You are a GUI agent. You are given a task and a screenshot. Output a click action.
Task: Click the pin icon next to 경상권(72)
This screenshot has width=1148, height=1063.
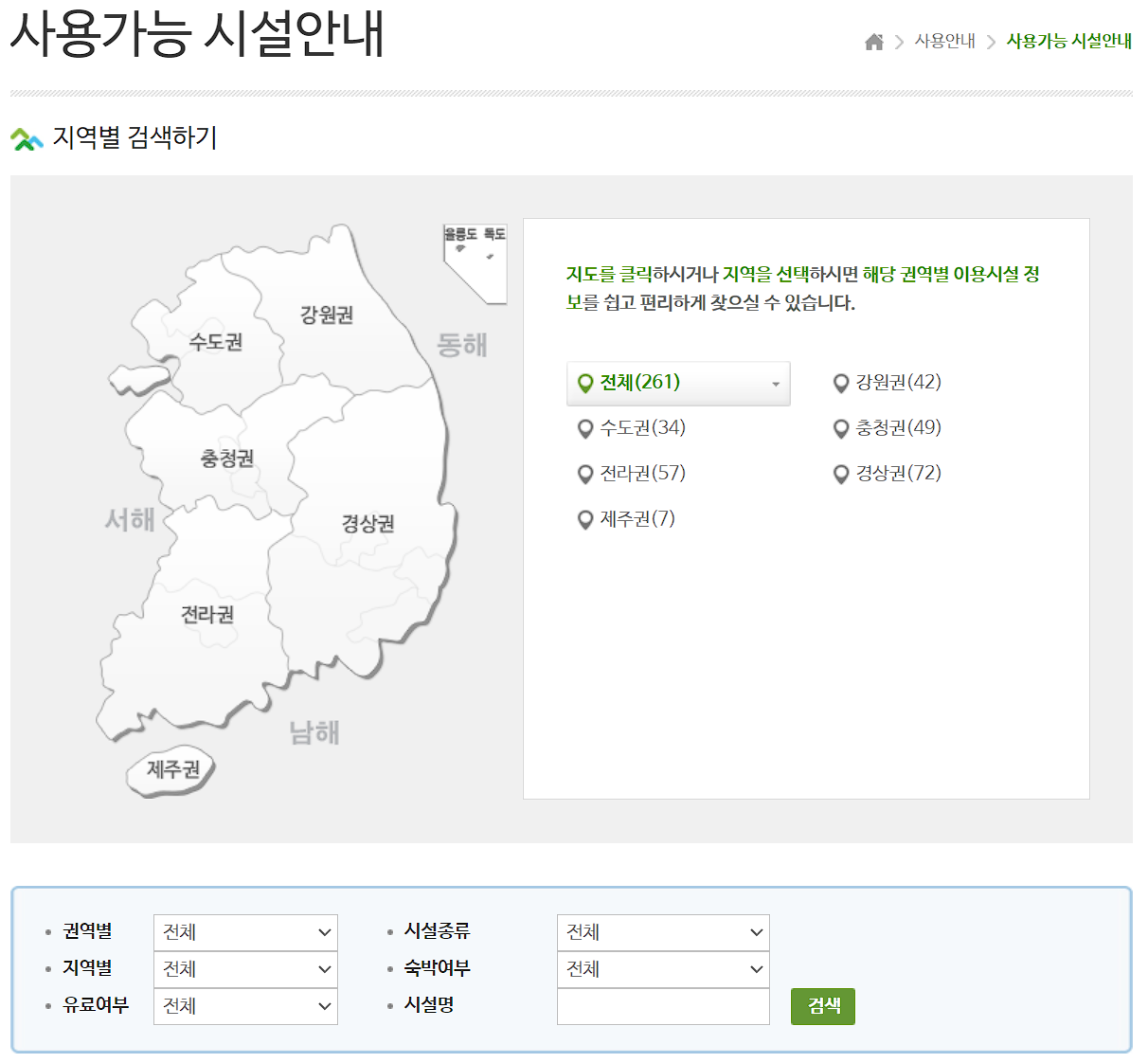(x=841, y=474)
